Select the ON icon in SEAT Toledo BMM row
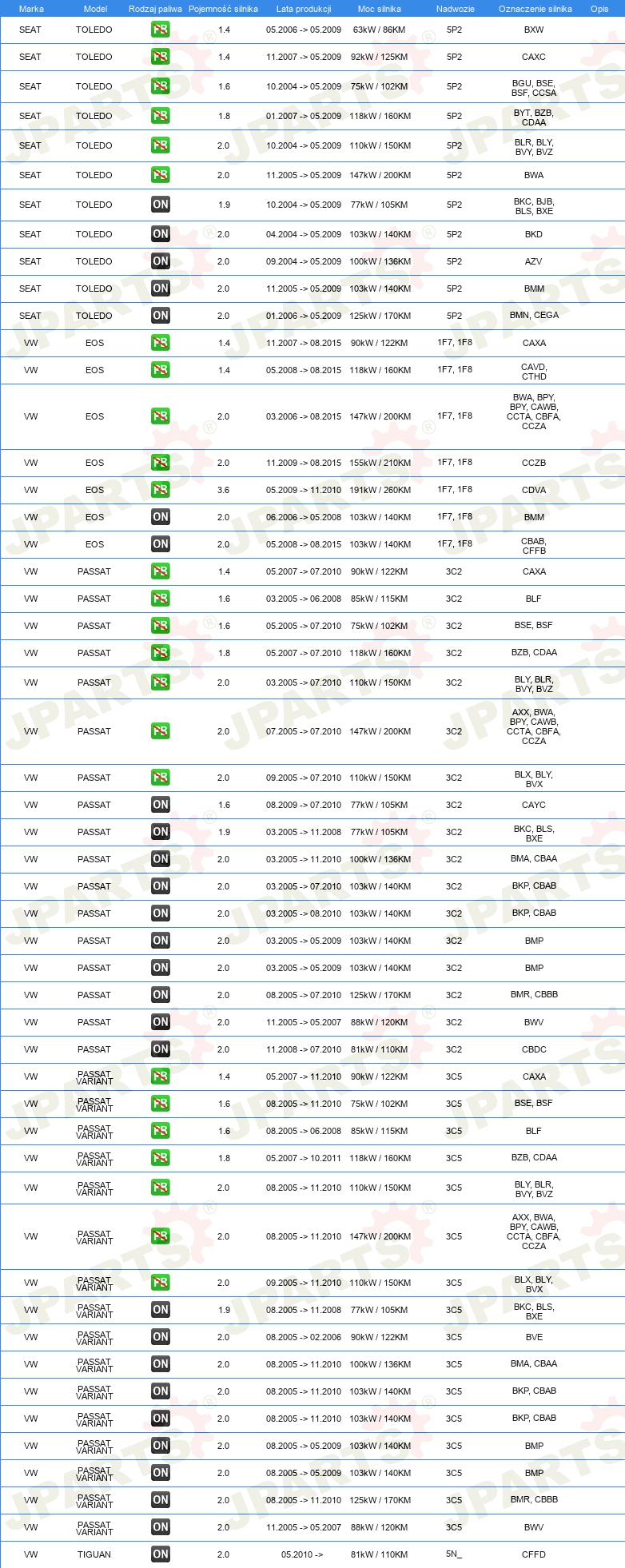The width and height of the screenshot is (625, 1568). click(x=161, y=289)
